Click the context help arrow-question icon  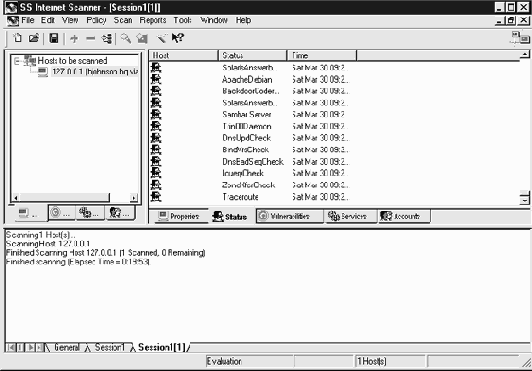pyautogui.click(x=177, y=38)
